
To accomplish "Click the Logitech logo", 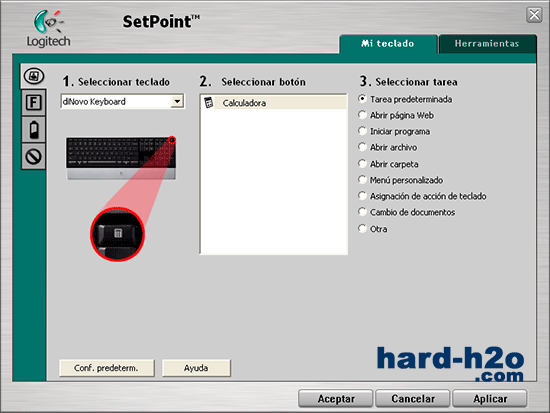I will tap(49, 29).
